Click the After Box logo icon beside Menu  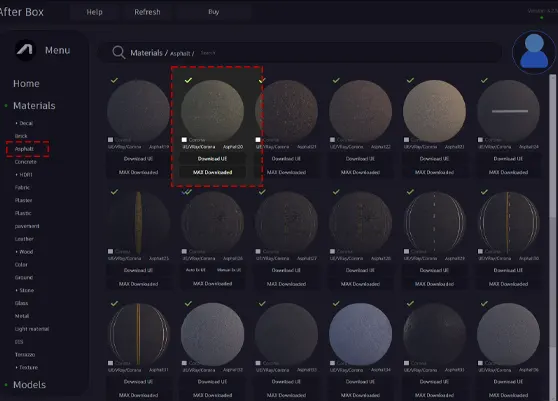coord(25,50)
